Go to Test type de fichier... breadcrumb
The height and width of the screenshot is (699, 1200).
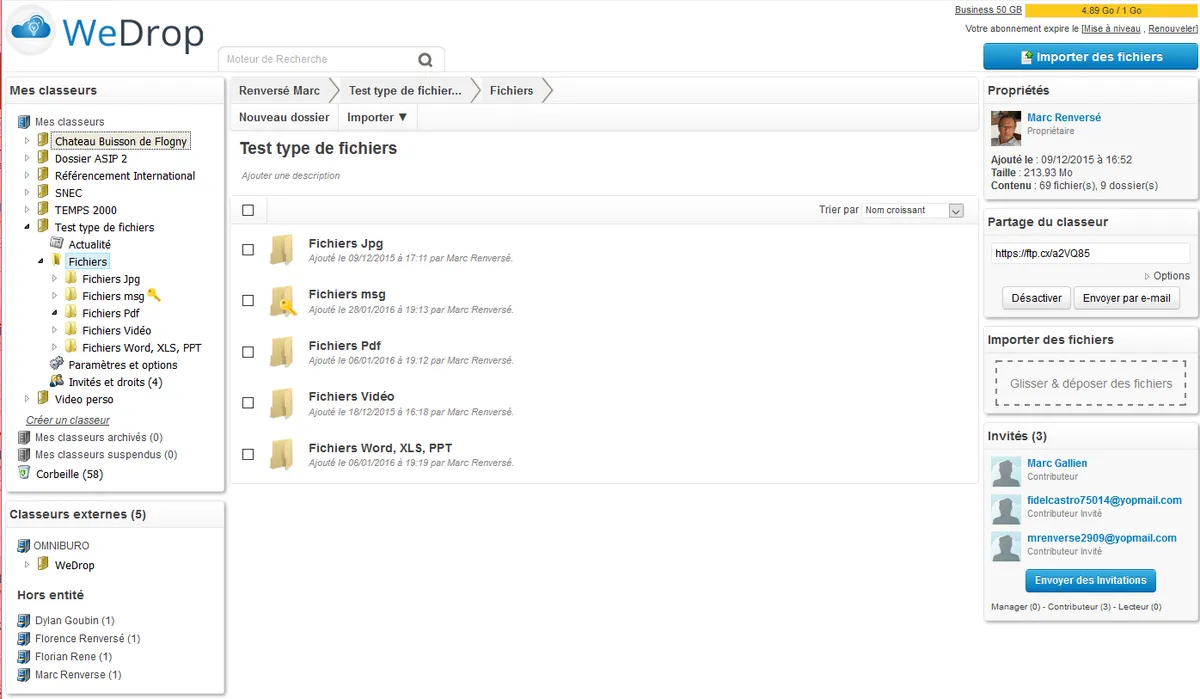coord(405,90)
